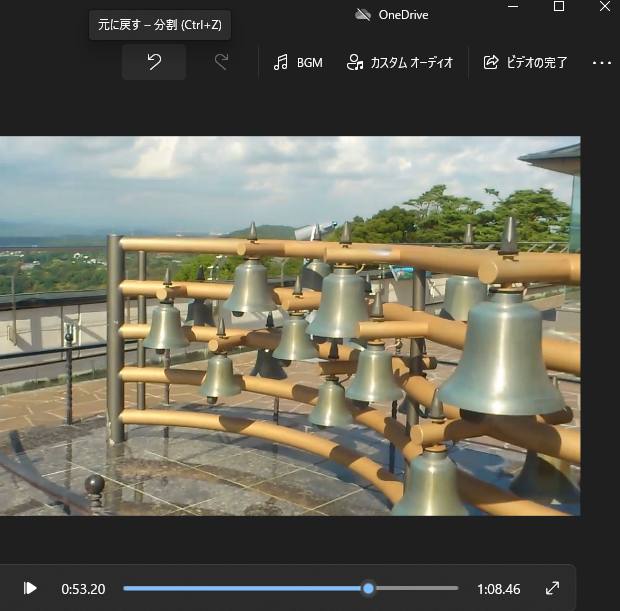The height and width of the screenshot is (611, 620).
Task: Click the current time 0:53.20
Action: (83, 589)
